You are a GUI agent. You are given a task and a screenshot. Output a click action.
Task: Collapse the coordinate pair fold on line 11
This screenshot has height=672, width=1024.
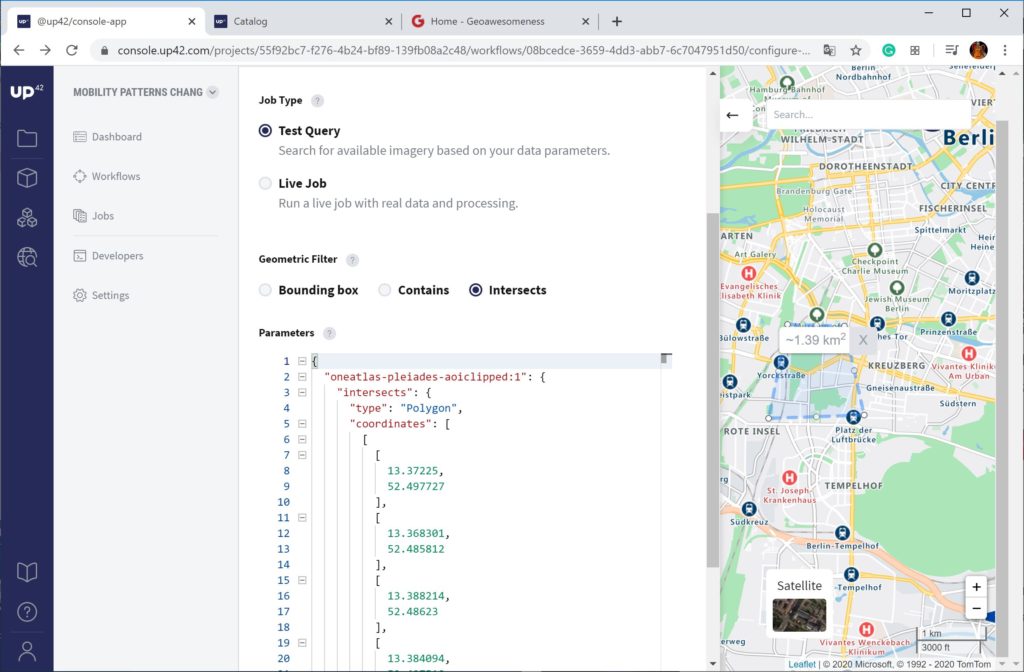point(302,517)
